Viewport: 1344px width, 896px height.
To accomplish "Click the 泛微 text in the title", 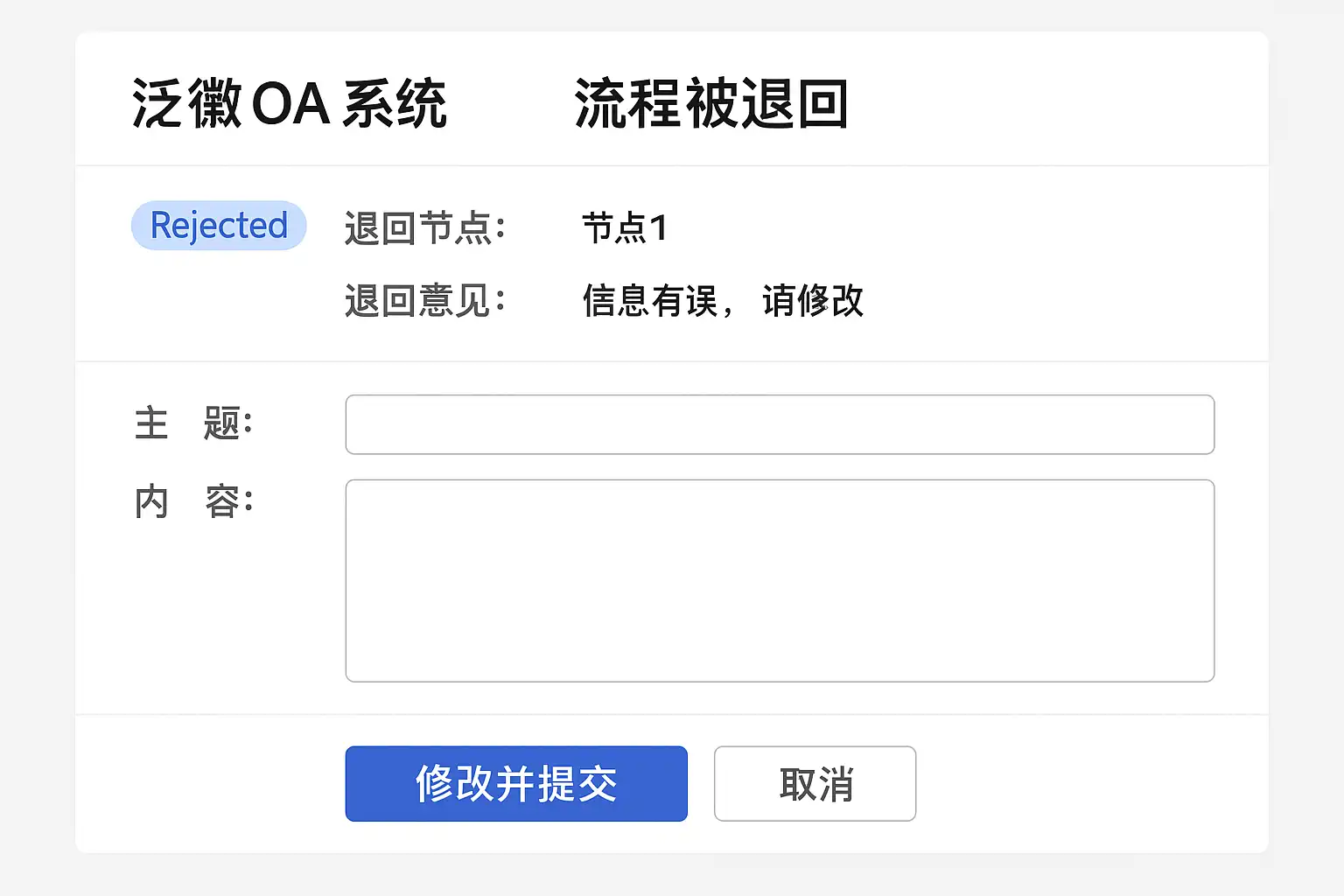I will click(x=186, y=104).
